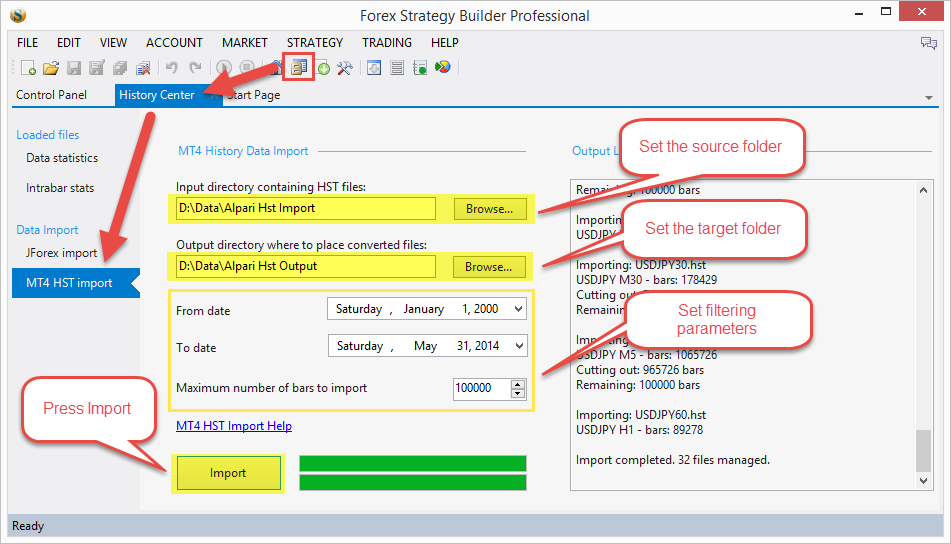Viewport: 951px width, 544px height.
Task: Open the EDIT menu
Action: (x=69, y=42)
